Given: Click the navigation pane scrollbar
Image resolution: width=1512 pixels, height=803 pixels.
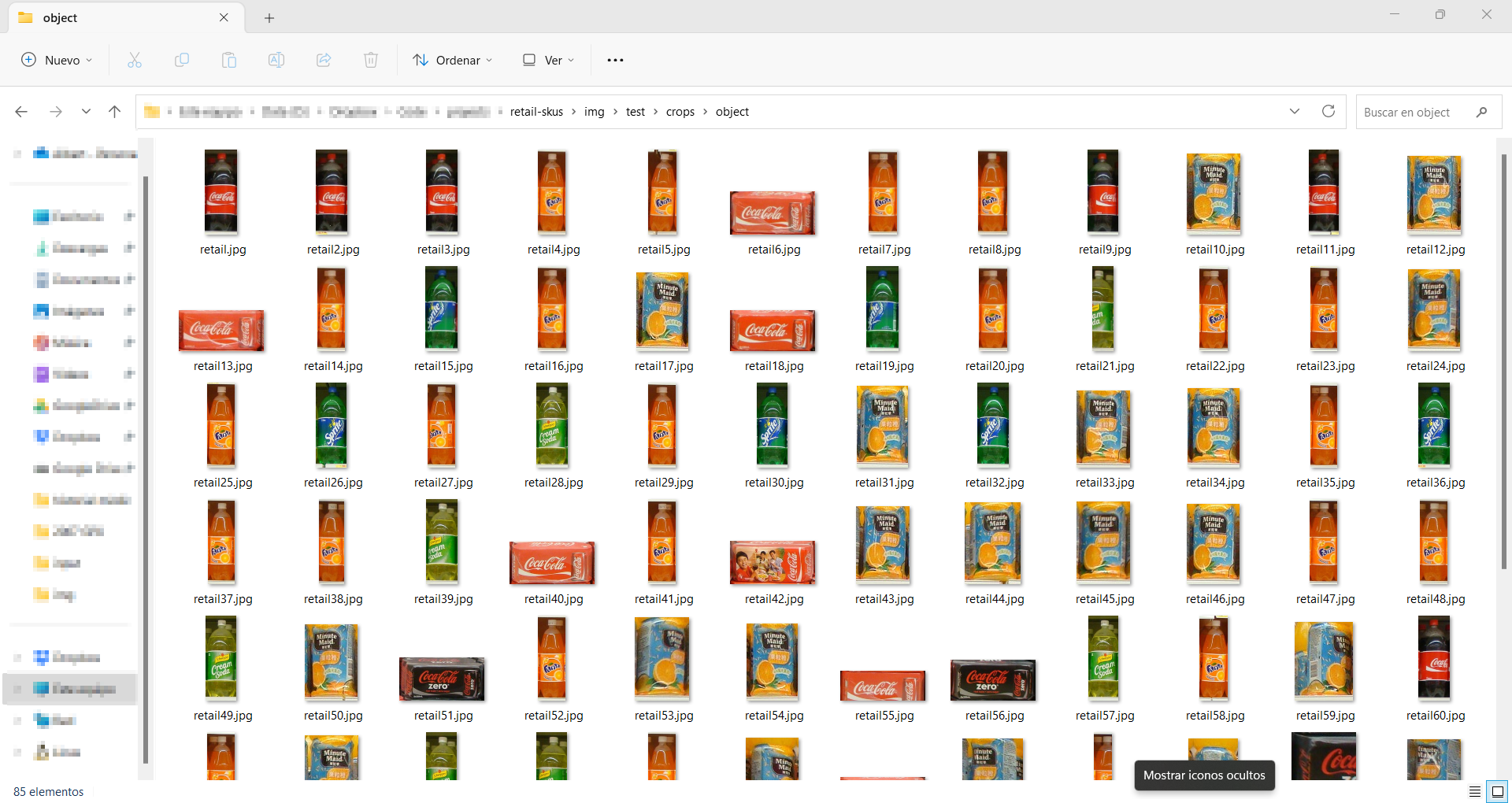Looking at the screenshot, I should coord(146,470).
